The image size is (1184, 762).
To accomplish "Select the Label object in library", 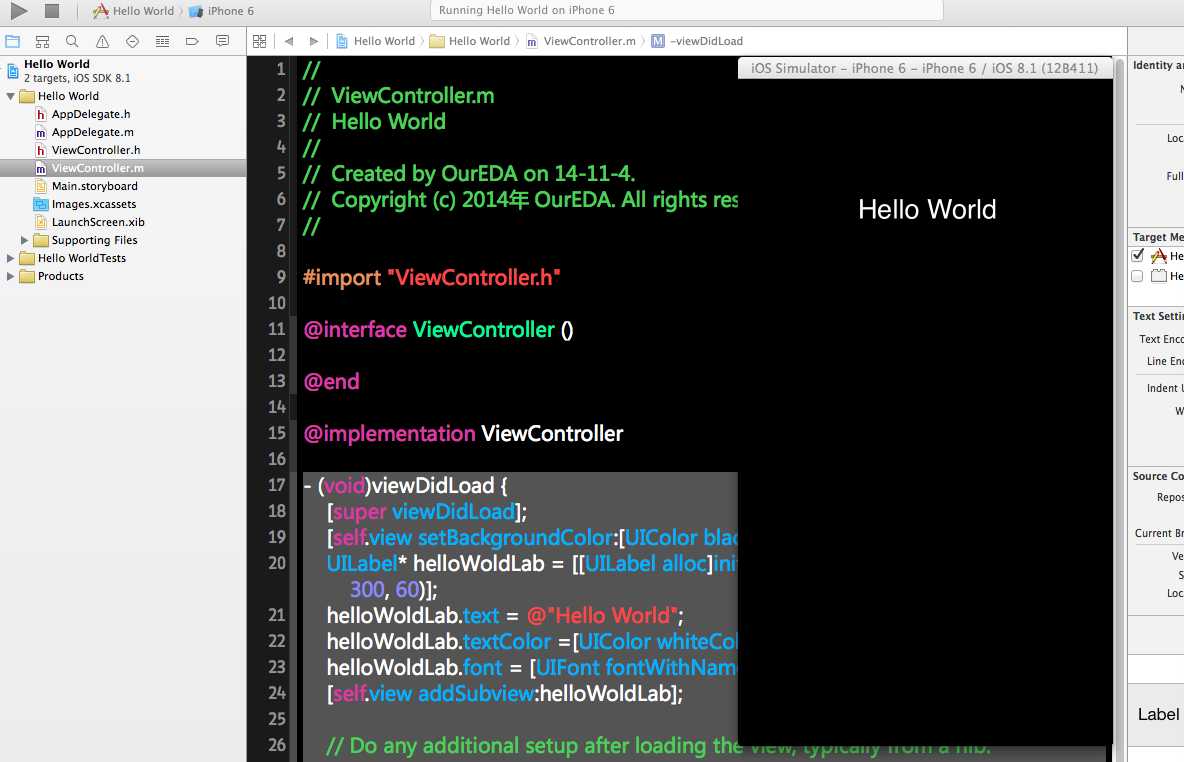I will coord(1158,714).
